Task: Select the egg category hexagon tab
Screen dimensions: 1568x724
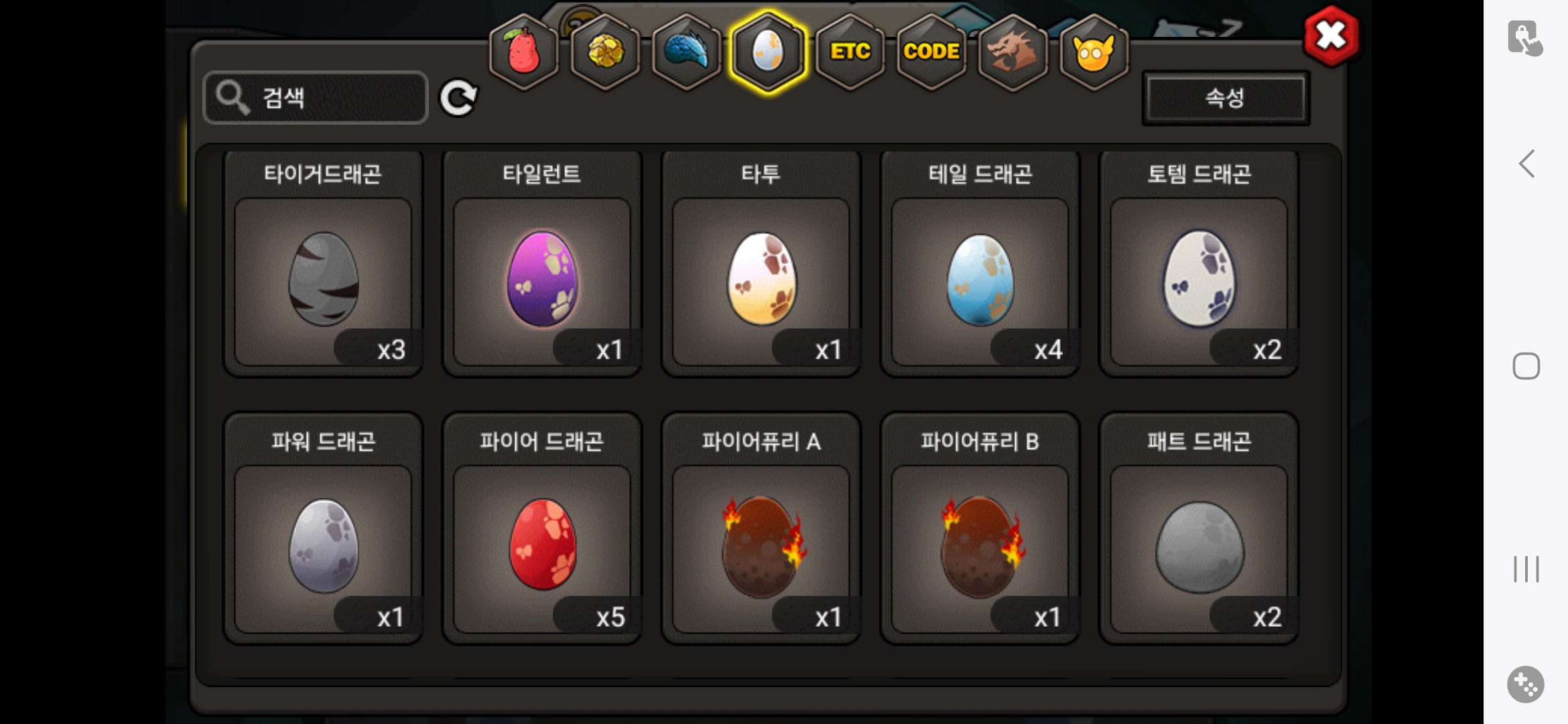Action: [x=768, y=52]
